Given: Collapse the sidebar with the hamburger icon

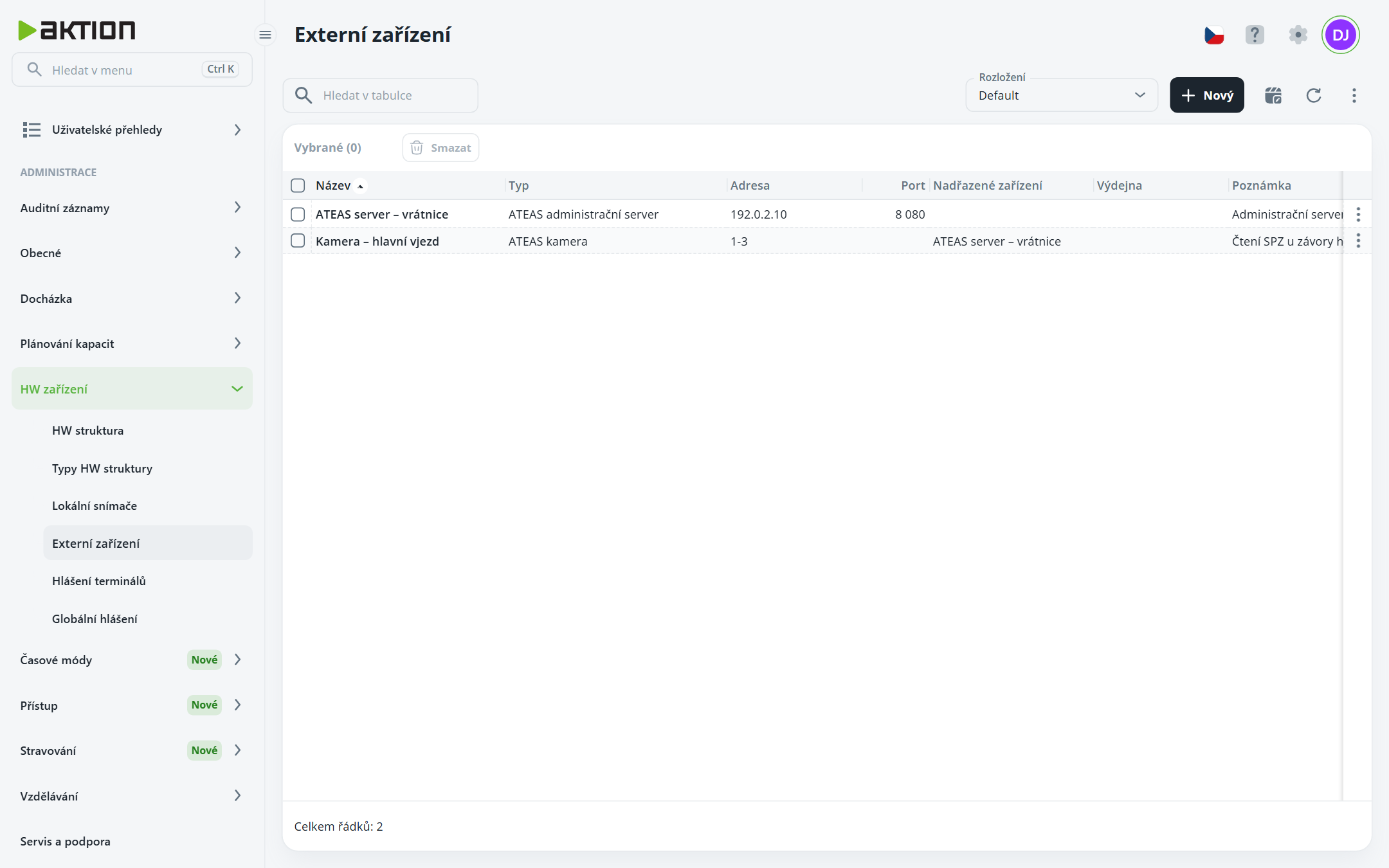Looking at the screenshot, I should [265, 35].
